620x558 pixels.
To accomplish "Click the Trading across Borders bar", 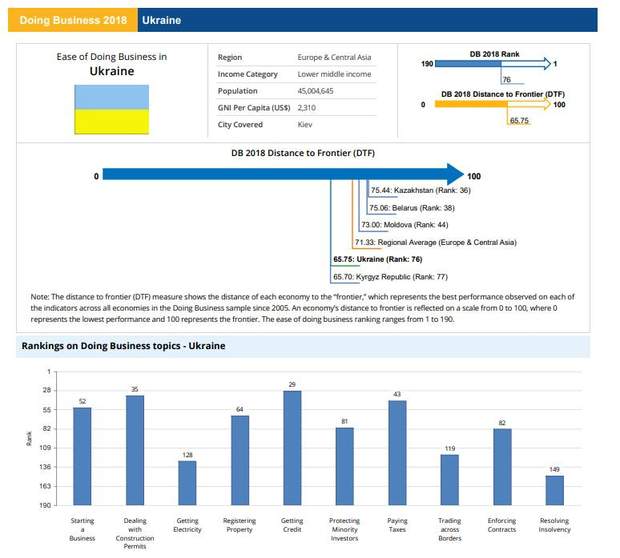I will [x=450, y=479].
